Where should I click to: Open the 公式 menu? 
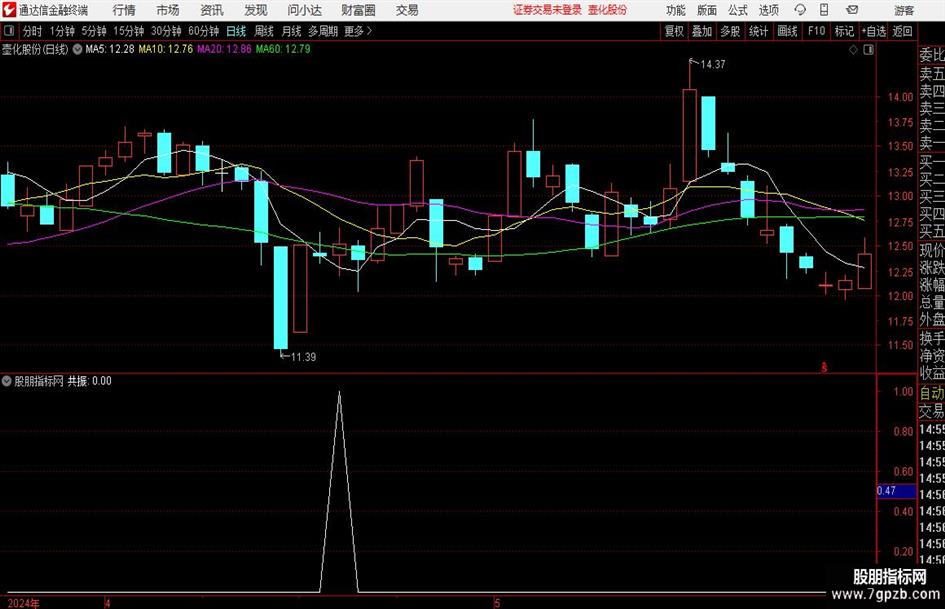[x=738, y=10]
